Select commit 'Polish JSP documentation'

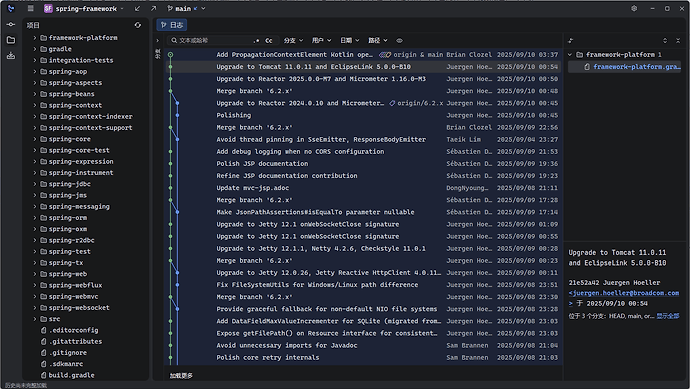coord(363,164)
